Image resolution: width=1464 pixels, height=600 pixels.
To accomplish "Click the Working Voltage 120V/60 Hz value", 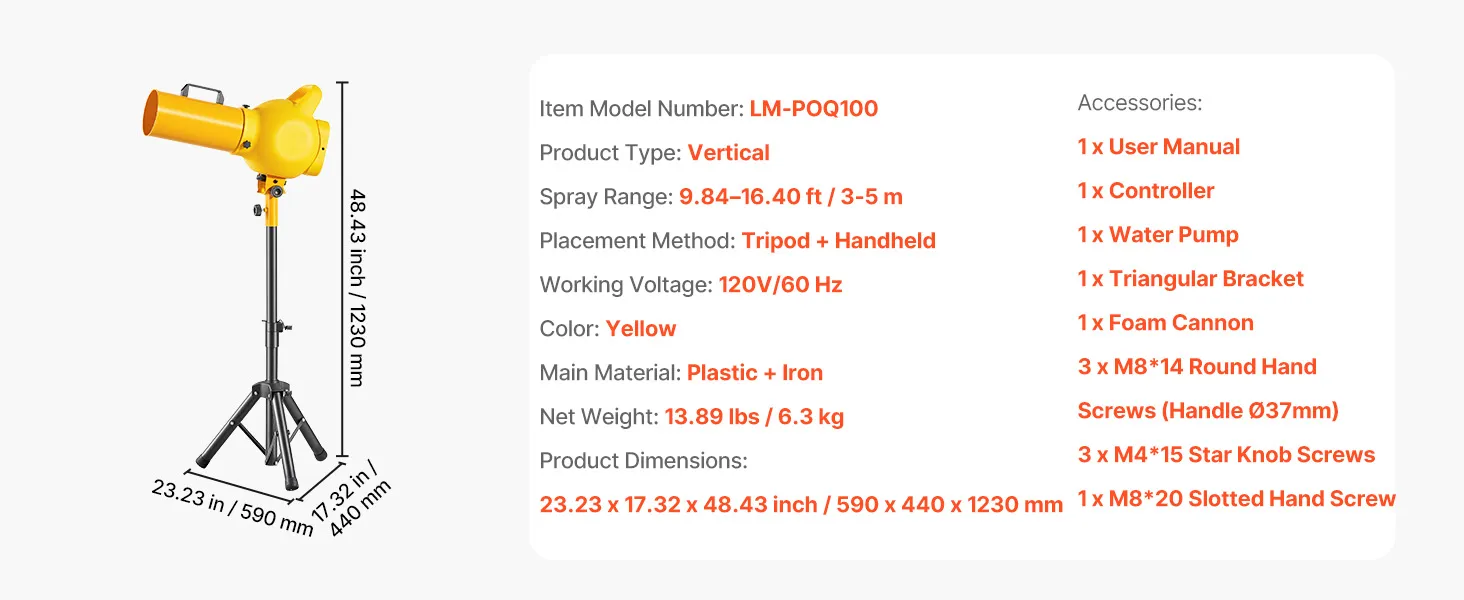I will [780, 285].
